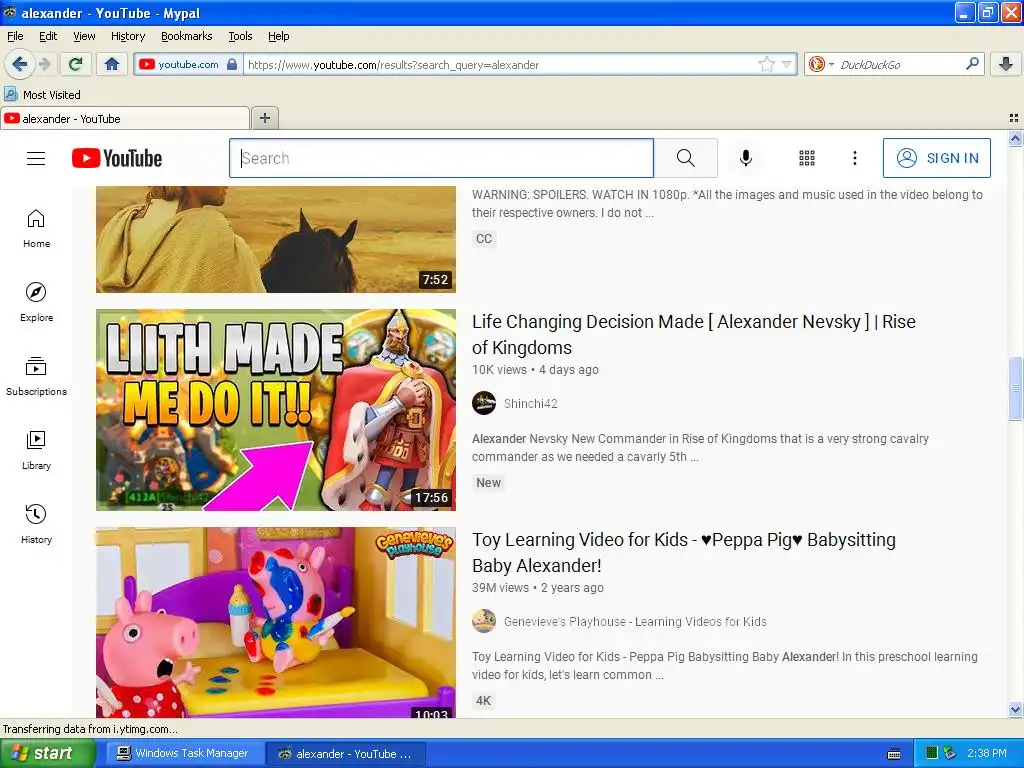Click the 'New' badge on Nevsky video

(488, 483)
